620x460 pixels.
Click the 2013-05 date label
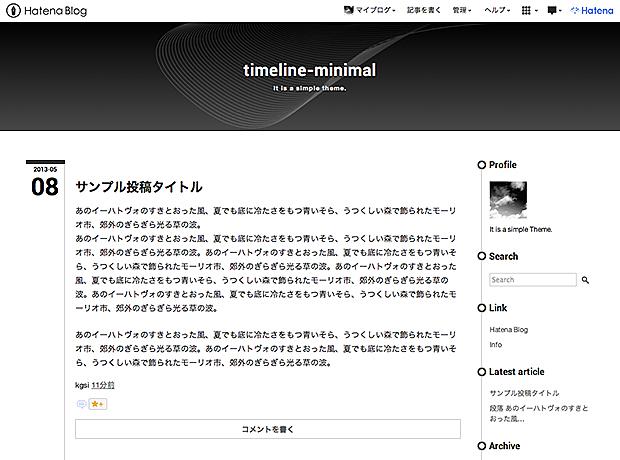(45, 169)
